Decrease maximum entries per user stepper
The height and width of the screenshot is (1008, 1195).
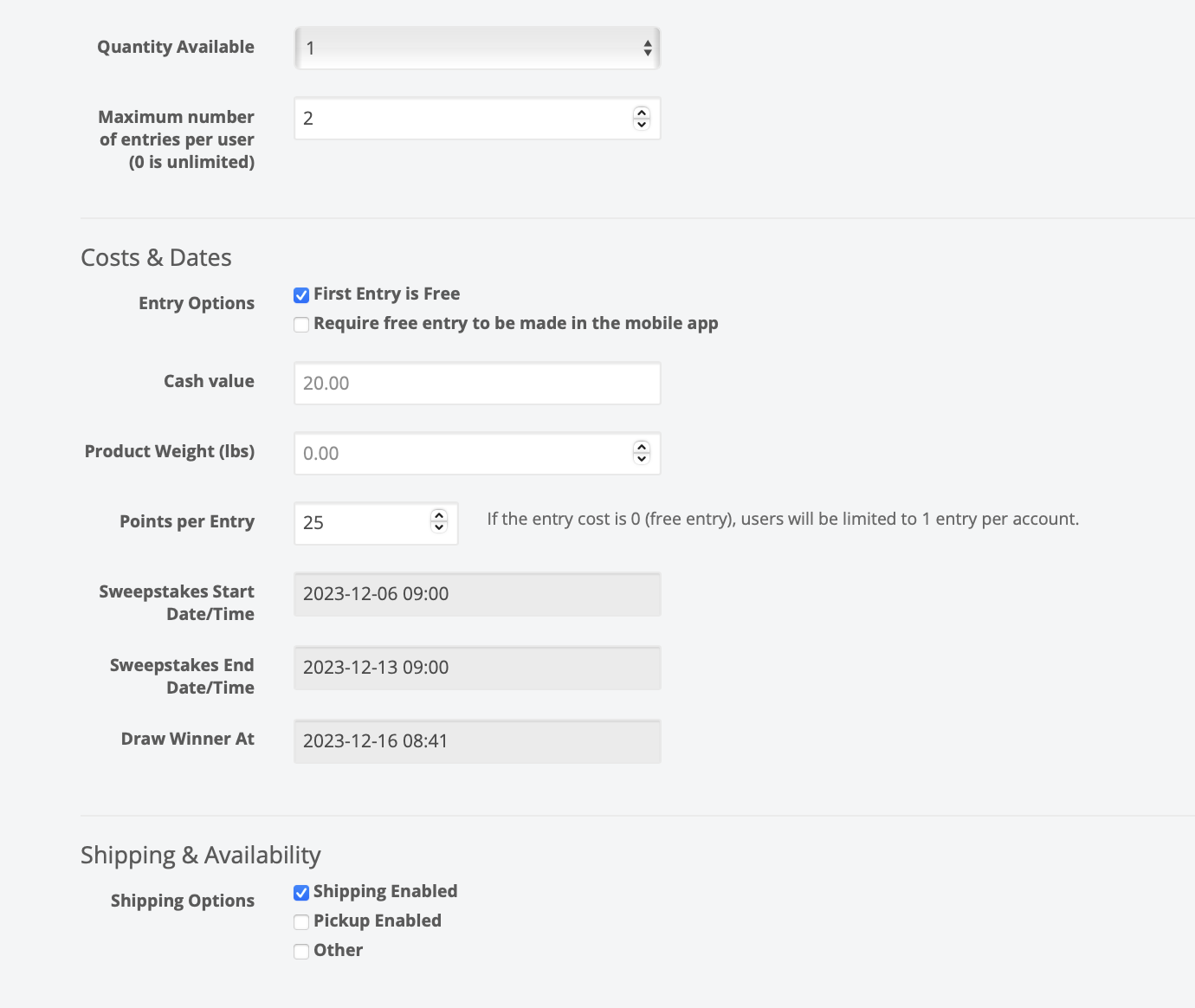642,124
